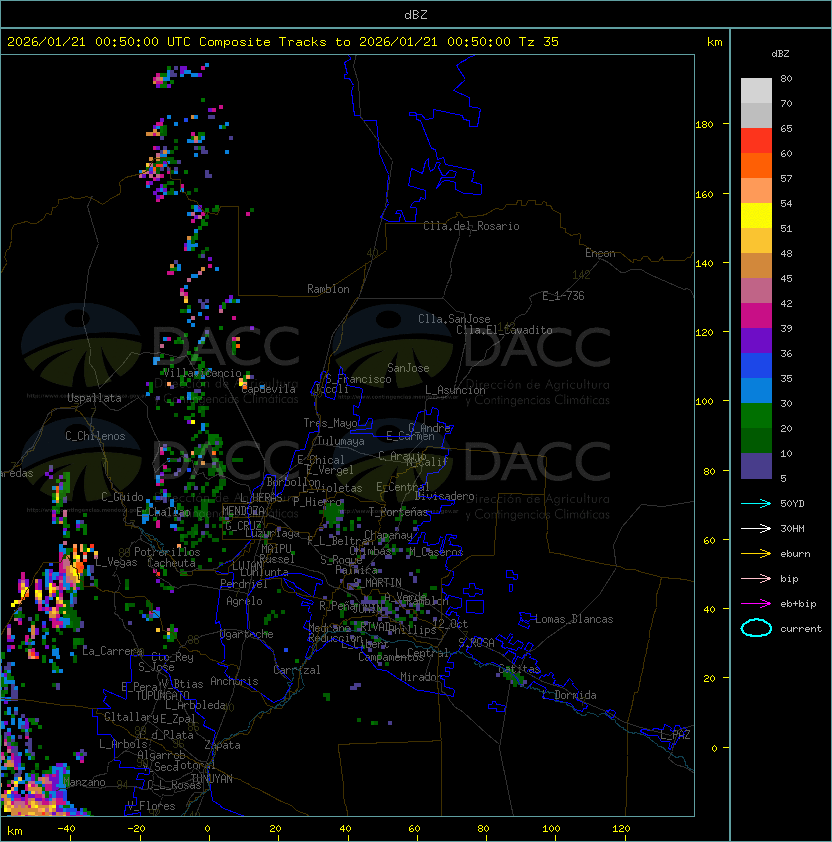Screen dimensions: 832x842
Task: Click the 'dBZ' title at top center
Action: 416,15
